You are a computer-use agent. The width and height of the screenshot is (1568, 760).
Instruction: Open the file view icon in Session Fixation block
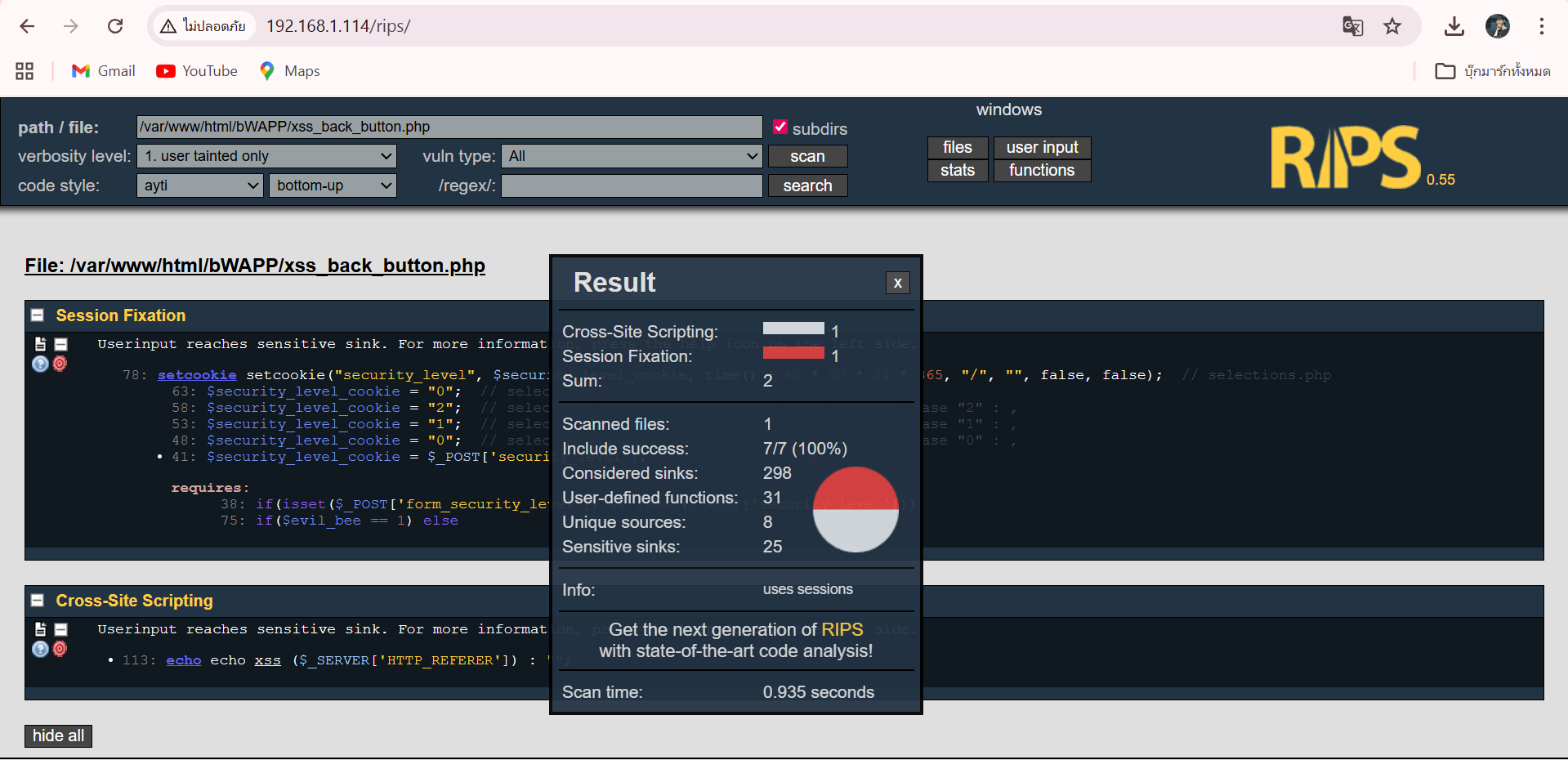click(40, 344)
